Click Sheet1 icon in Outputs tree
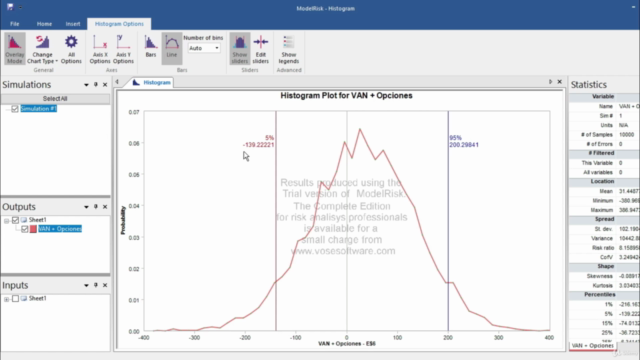The height and width of the screenshot is (360, 640). tap(24, 220)
